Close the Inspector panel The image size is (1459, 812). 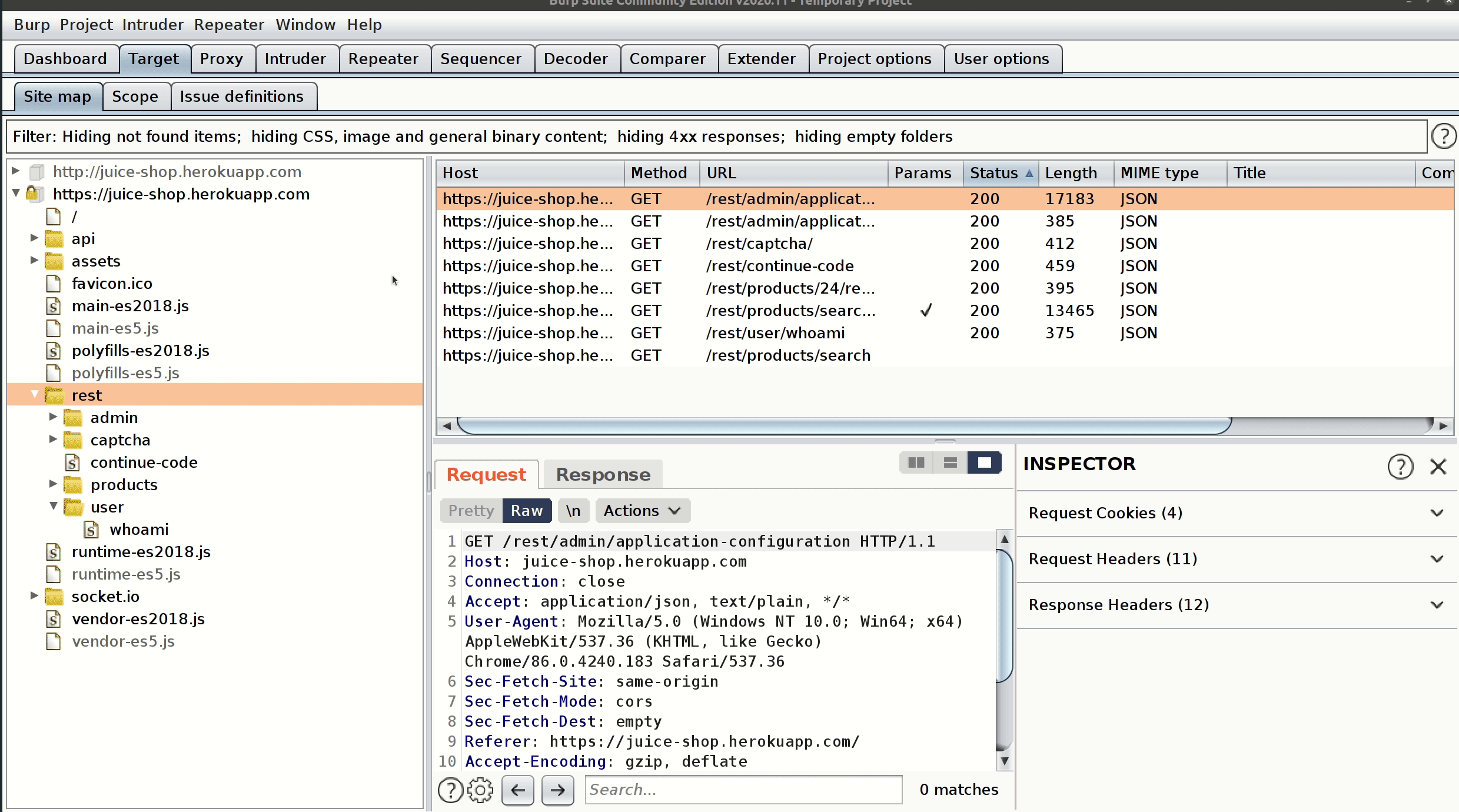coord(1438,467)
